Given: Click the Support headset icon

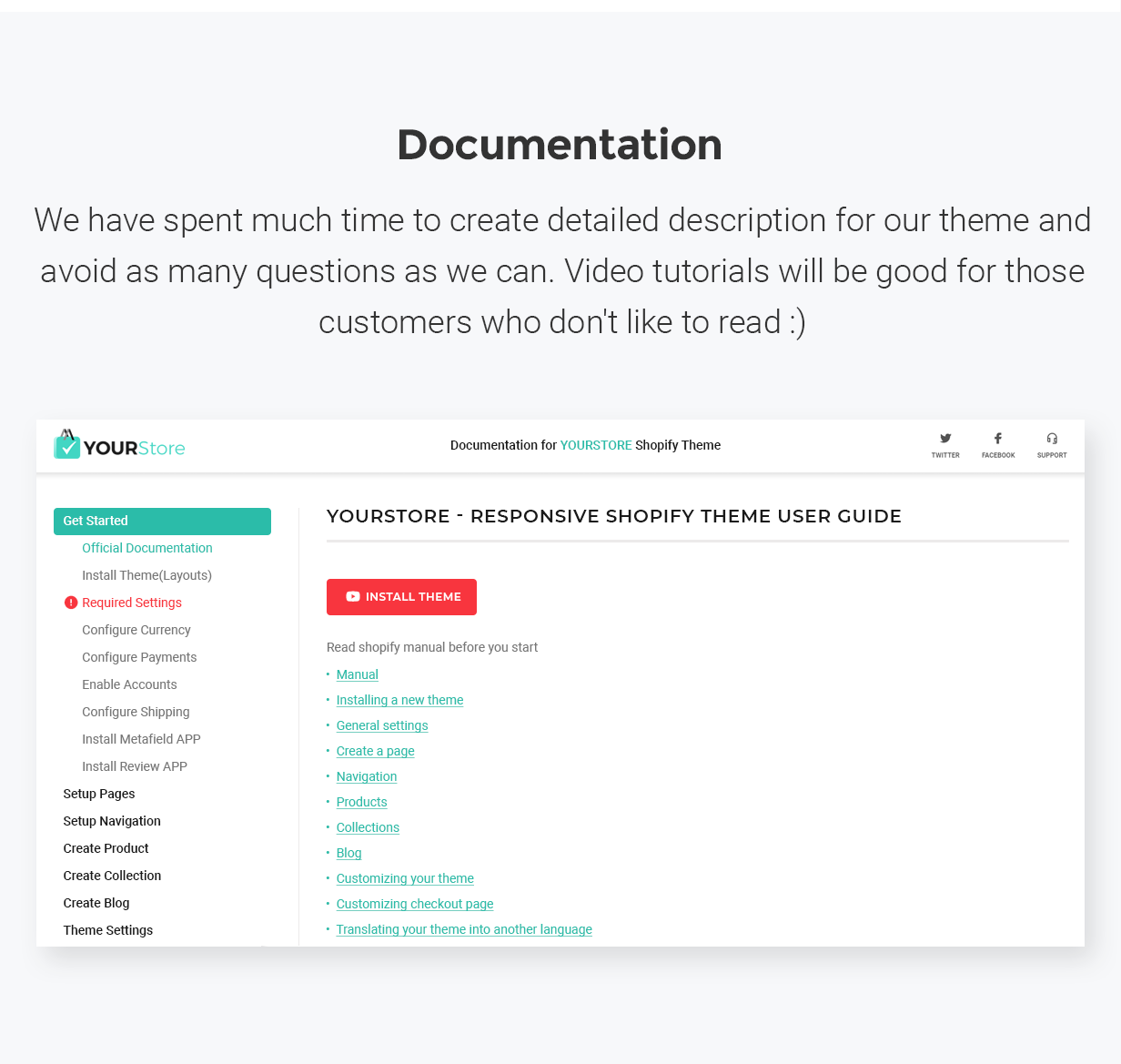Looking at the screenshot, I should coord(1052,439).
